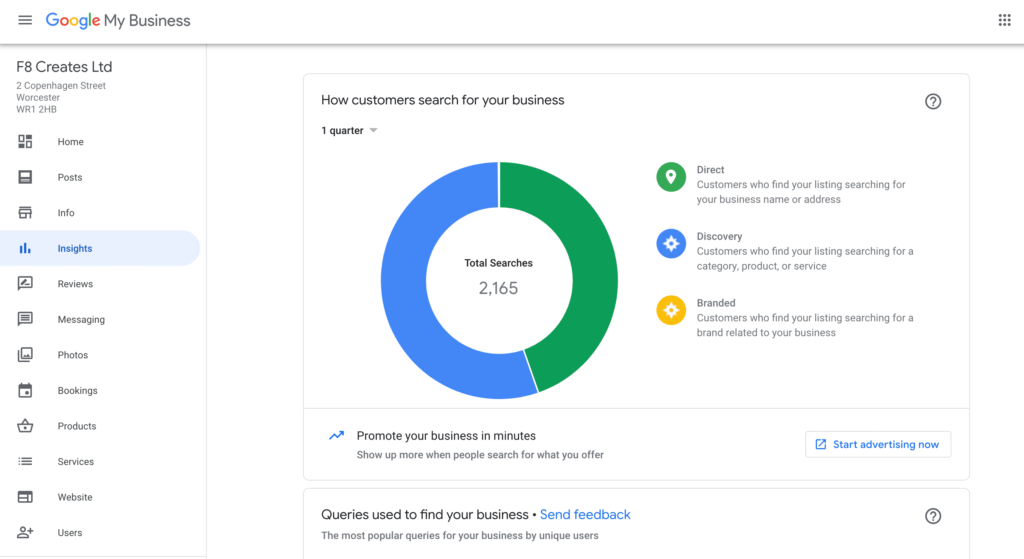Open Services from sidebar
The width and height of the screenshot is (1024, 559).
pos(100,461)
